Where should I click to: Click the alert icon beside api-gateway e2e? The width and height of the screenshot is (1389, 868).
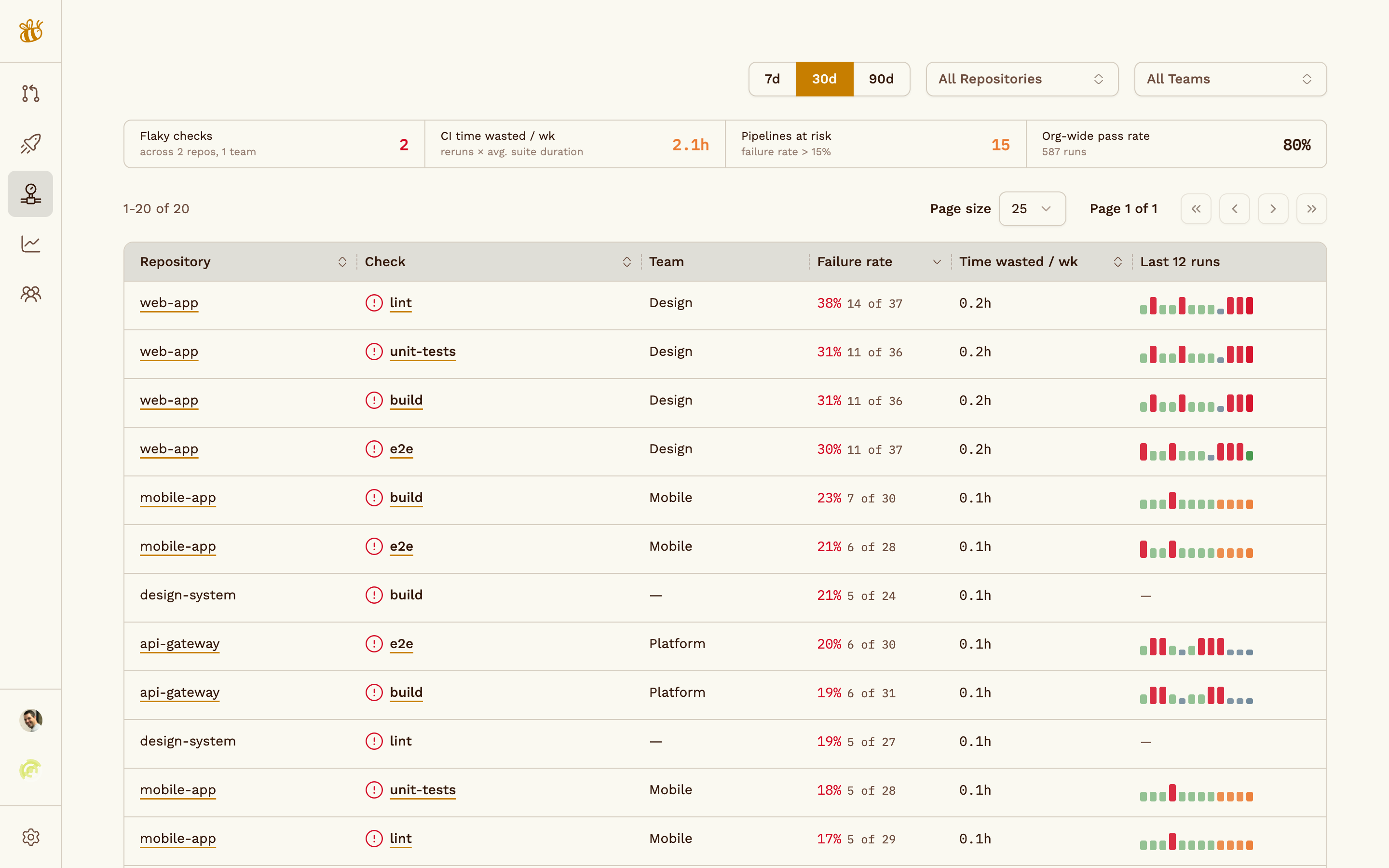point(374,644)
